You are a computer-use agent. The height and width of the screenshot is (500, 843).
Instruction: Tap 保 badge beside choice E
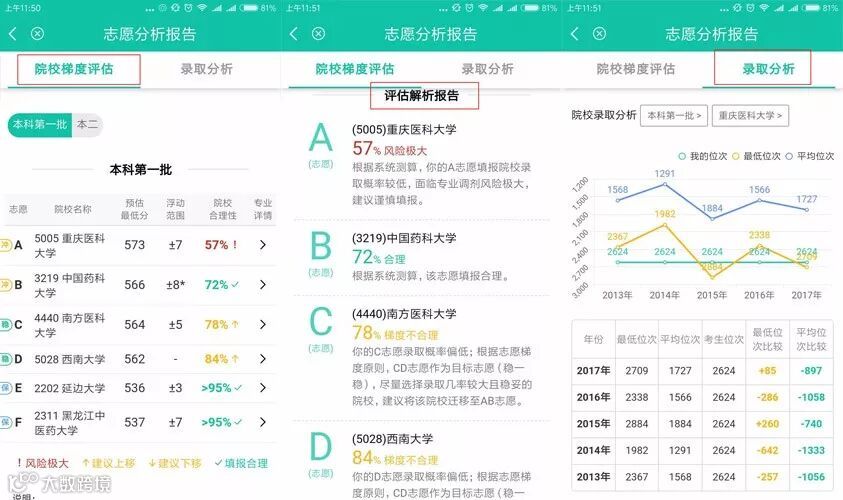(6, 388)
